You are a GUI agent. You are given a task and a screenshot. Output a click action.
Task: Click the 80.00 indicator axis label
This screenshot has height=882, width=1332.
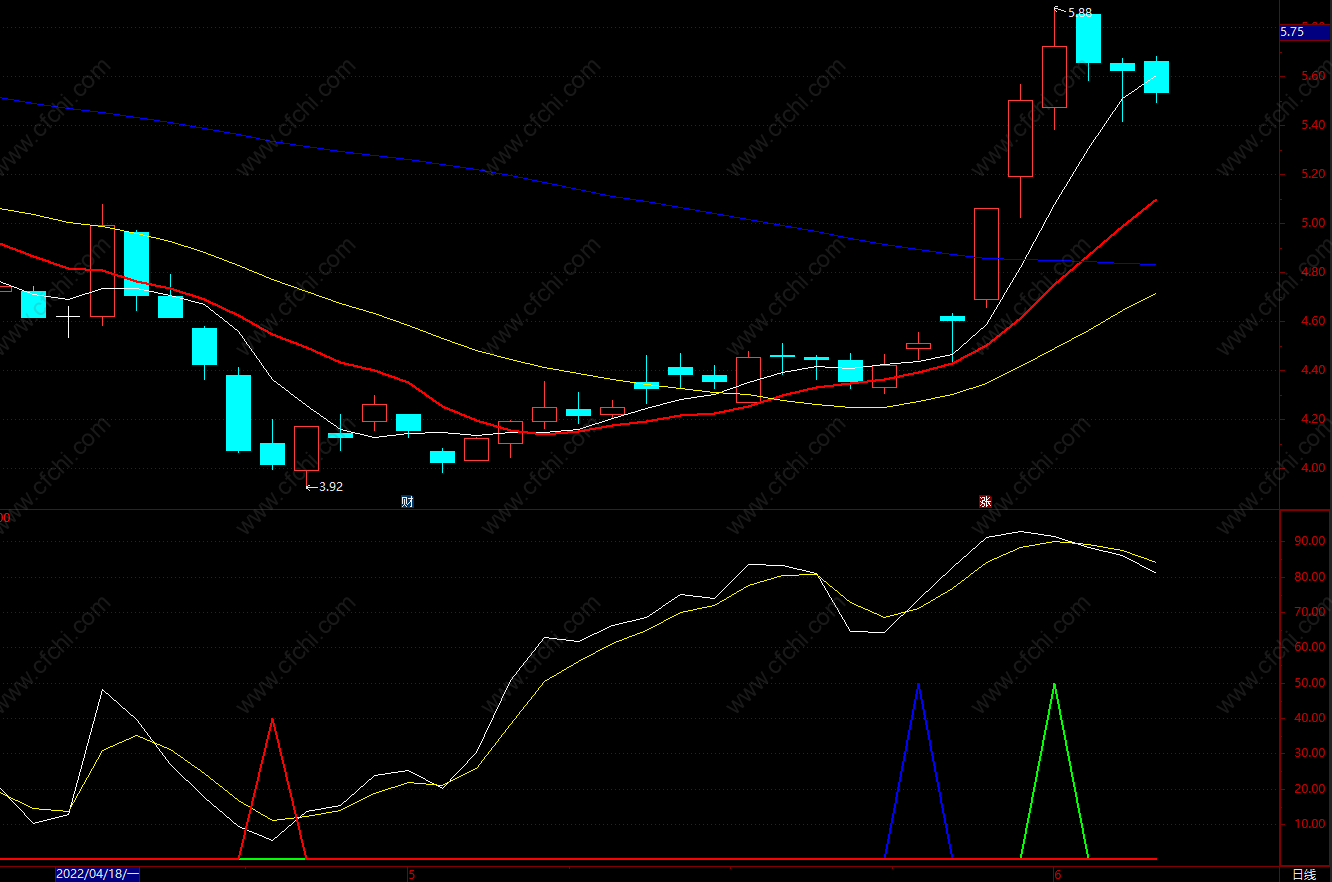pos(1309,577)
